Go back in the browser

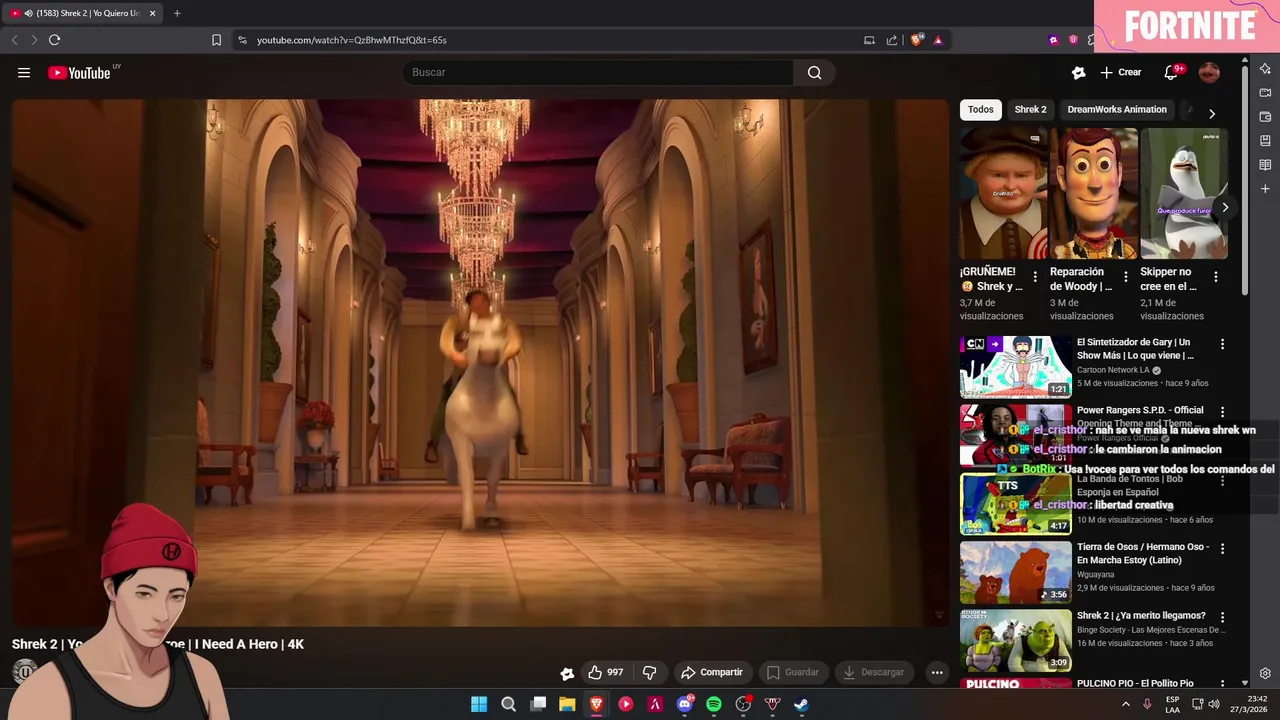click(x=14, y=40)
